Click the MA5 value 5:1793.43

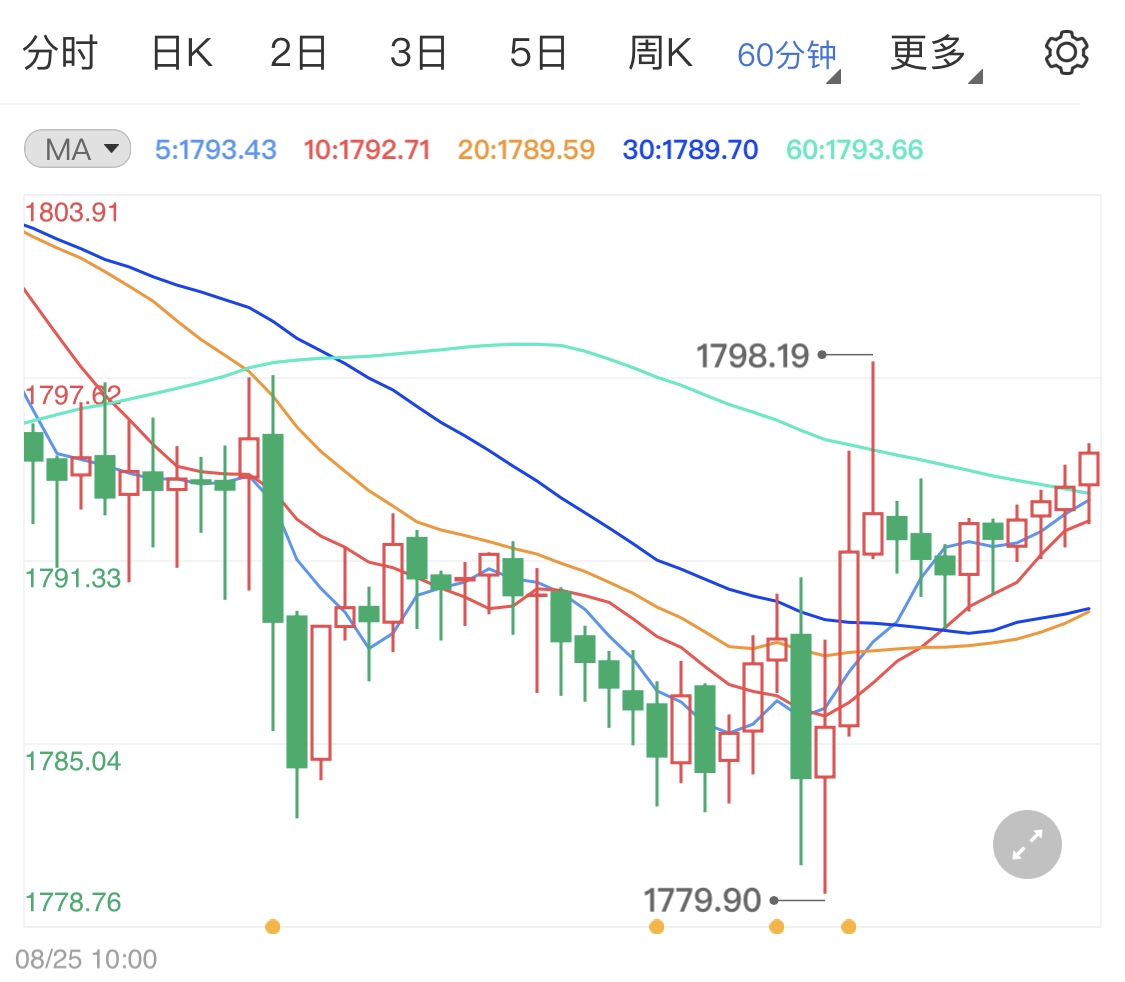tap(215, 150)
